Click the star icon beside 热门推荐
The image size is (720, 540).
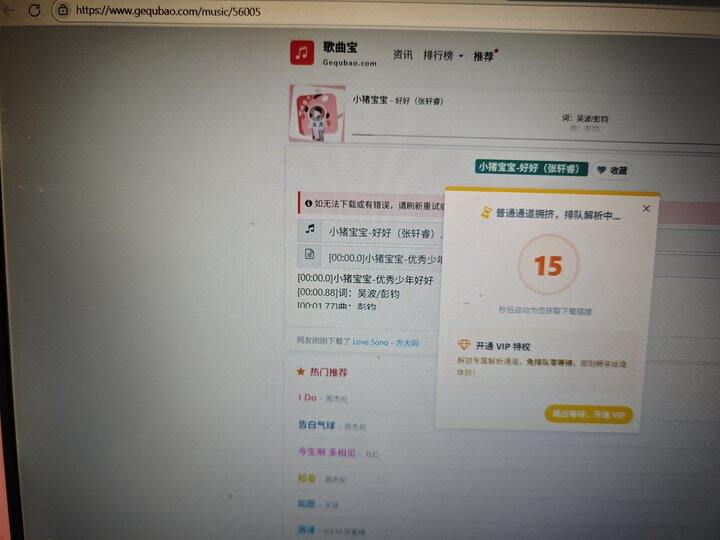[301, 371]
